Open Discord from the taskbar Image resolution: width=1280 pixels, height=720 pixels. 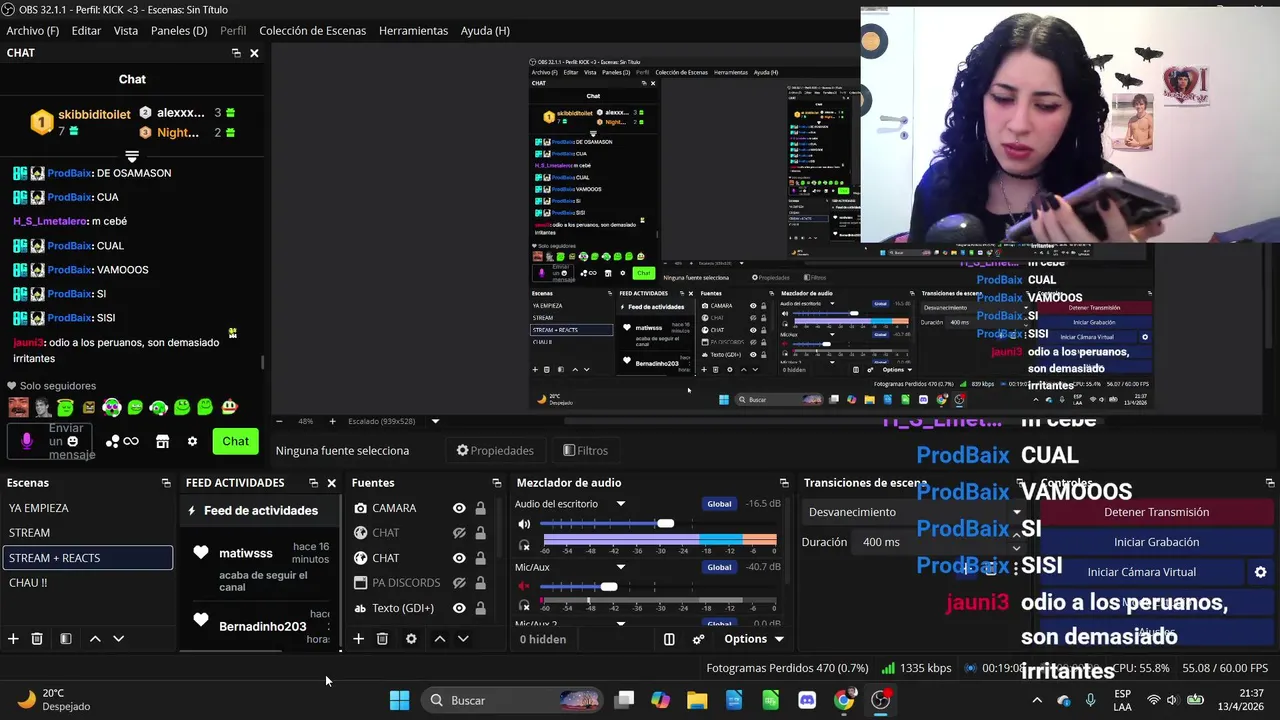807,700
